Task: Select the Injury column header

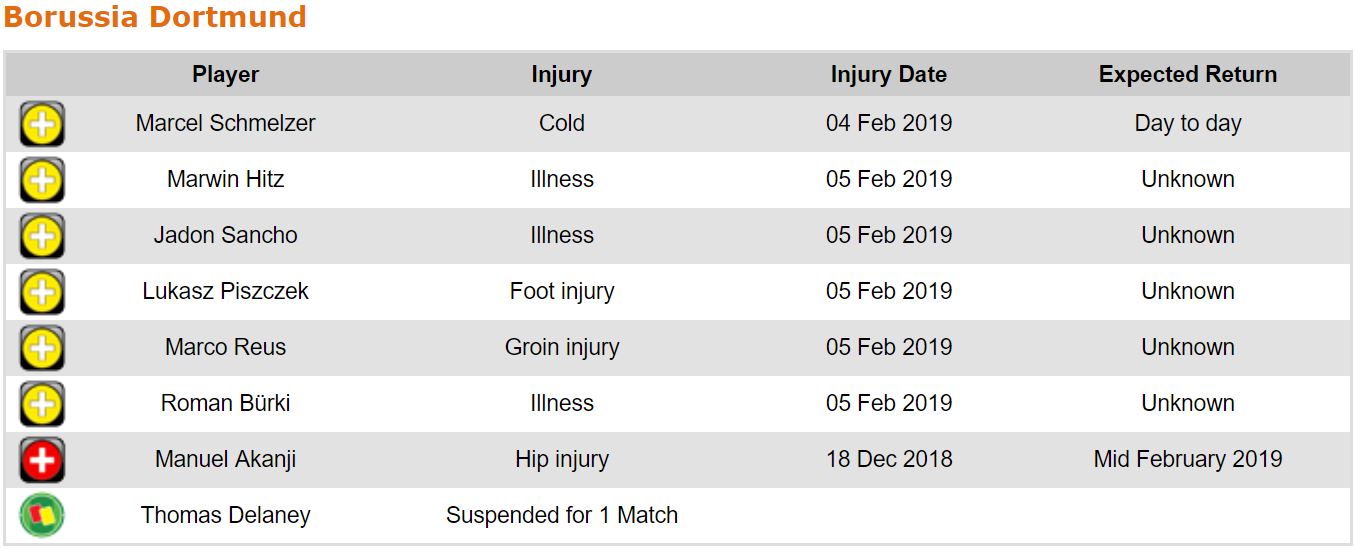Action: [562, 75]
